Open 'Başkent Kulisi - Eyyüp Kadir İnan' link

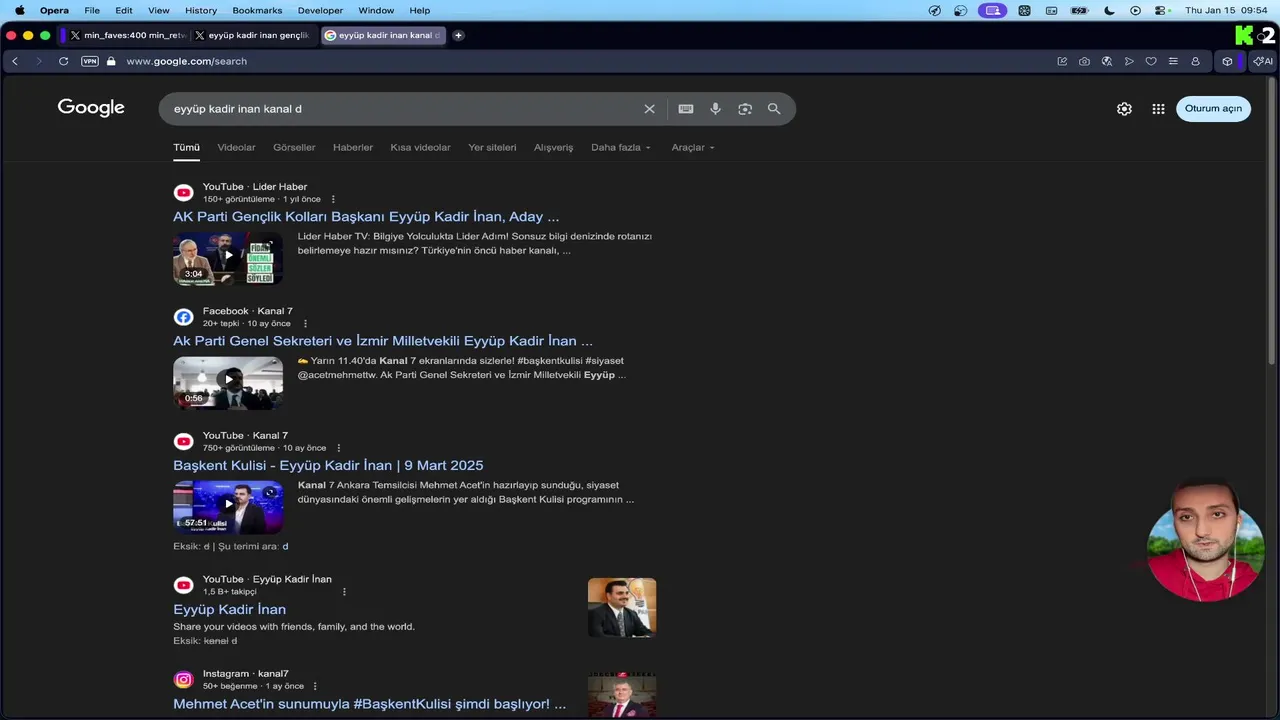pyautogui.click(x=328, y=465)
